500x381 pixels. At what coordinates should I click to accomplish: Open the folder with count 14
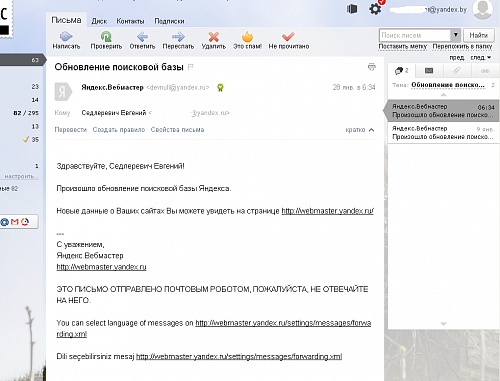point(35,100)
